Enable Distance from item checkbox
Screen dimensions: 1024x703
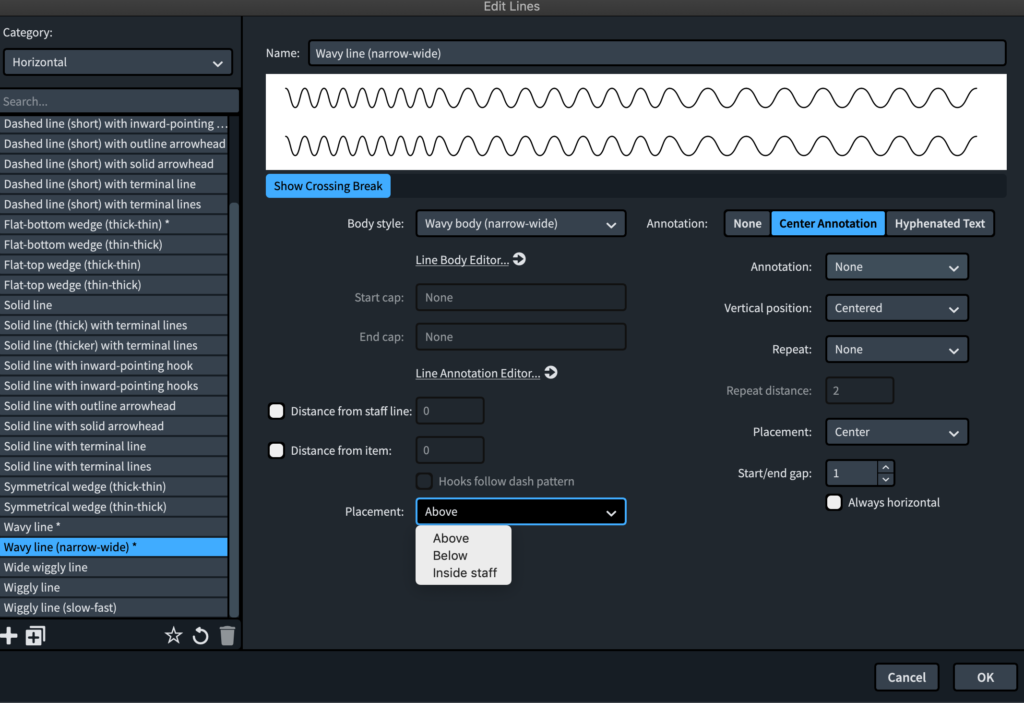pos(276,450)
